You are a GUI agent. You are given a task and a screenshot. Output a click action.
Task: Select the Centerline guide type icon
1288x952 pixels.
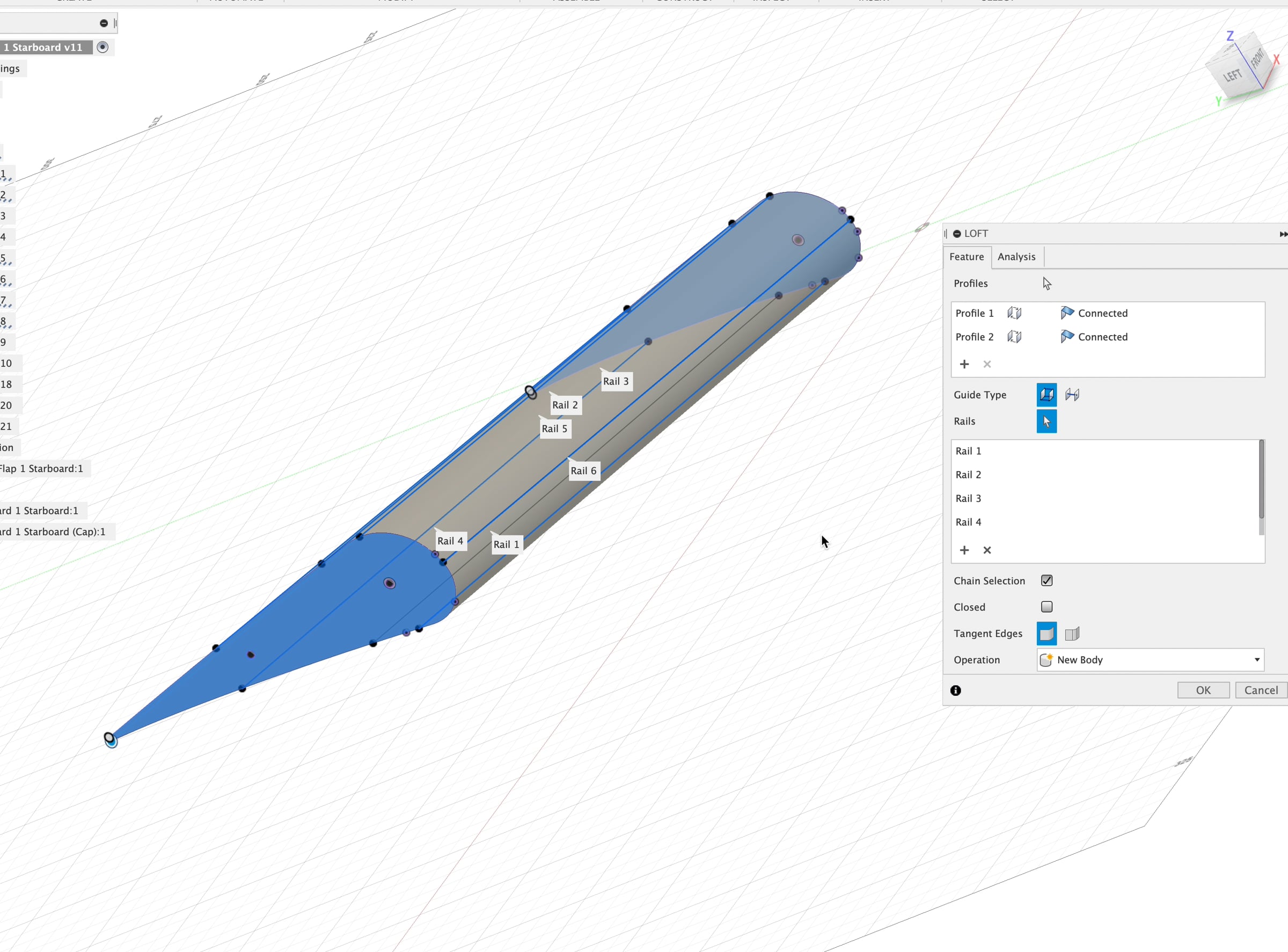tap(1072, 395)
